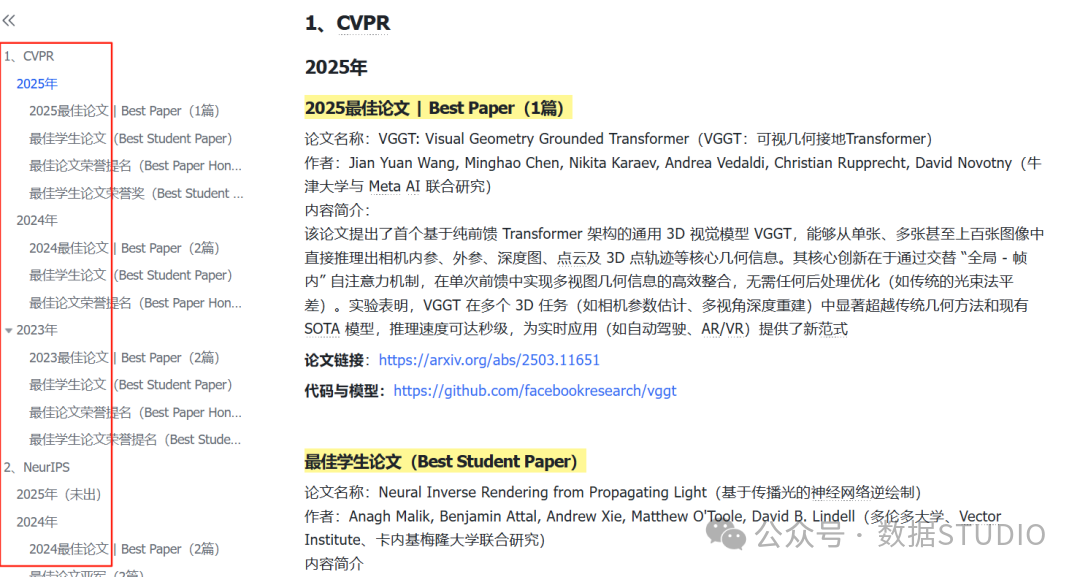The height and width of the screenshot is (577, 1080).
Task: Click highlighted document heading "最佳学生论文（Best Student Paper）"
Action: [445, 461]
